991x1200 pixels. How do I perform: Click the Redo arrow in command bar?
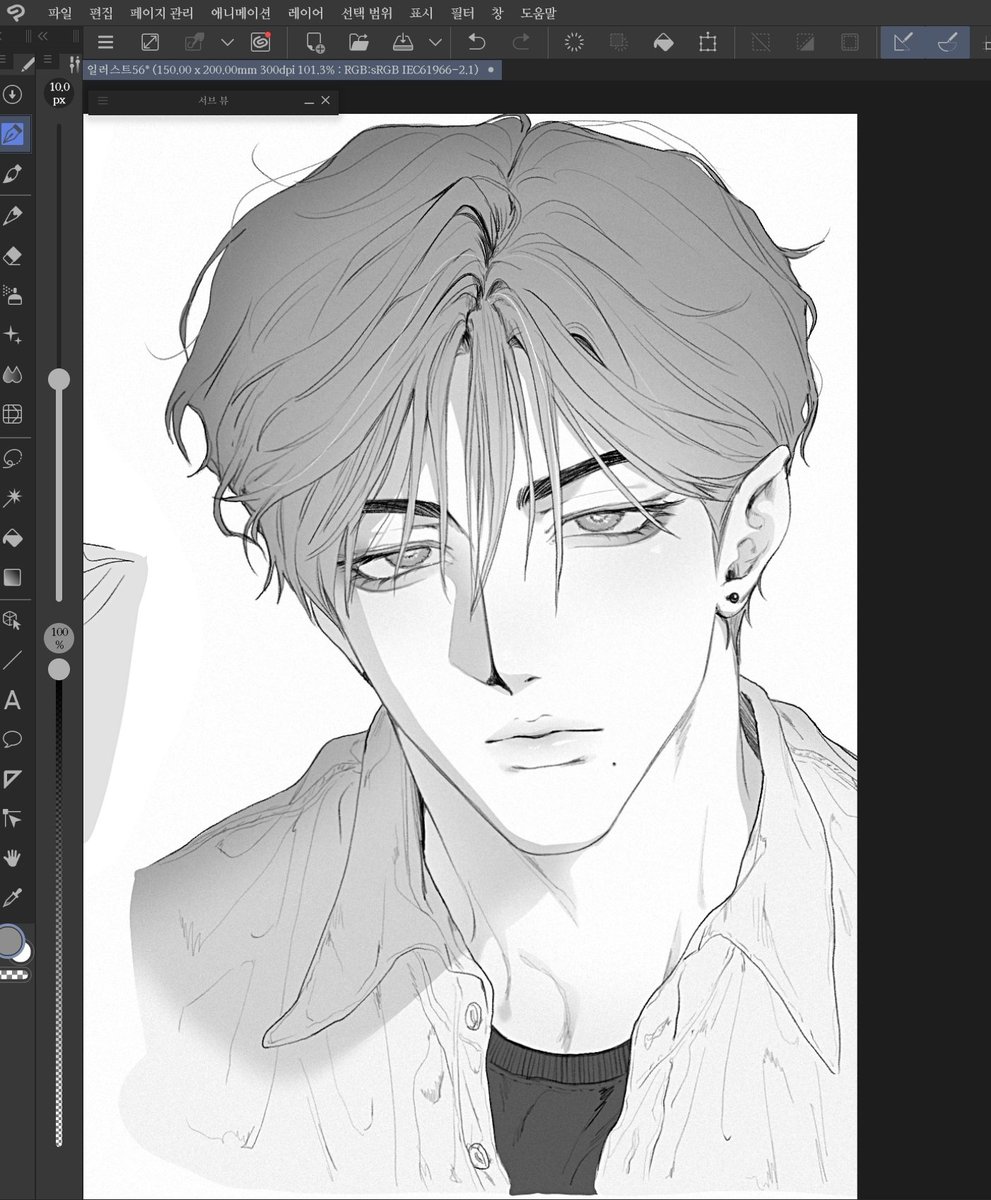tap(520, 42)
